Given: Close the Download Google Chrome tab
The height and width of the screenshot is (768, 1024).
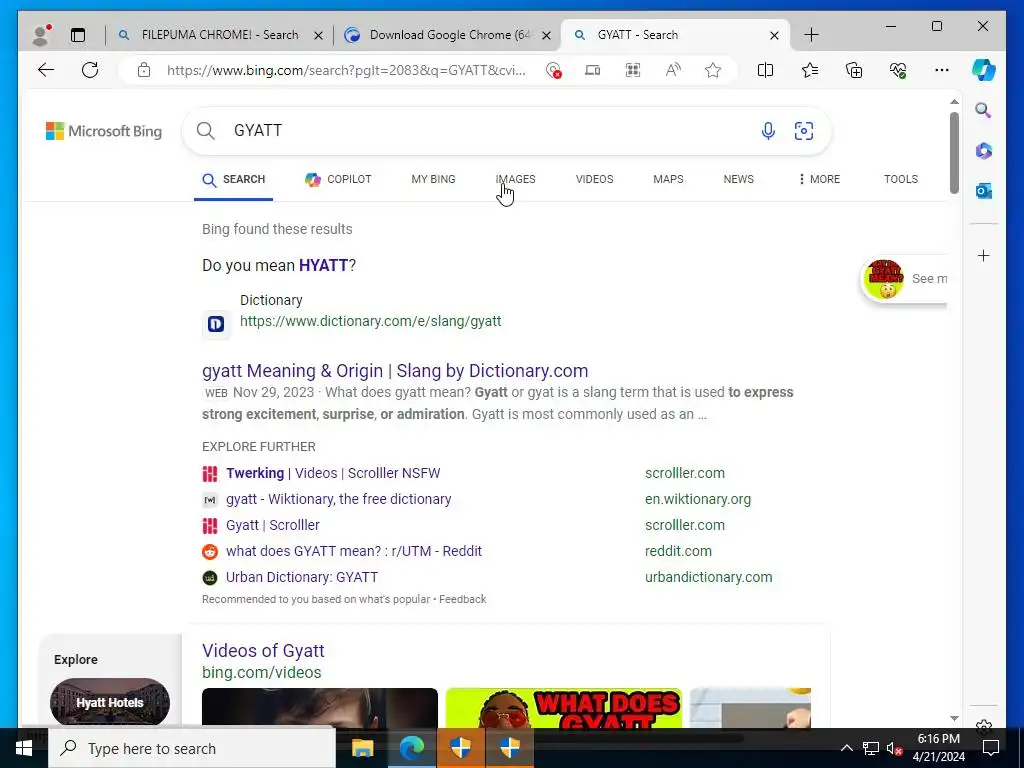Looking at the screenshot, I should coord(547,35).
